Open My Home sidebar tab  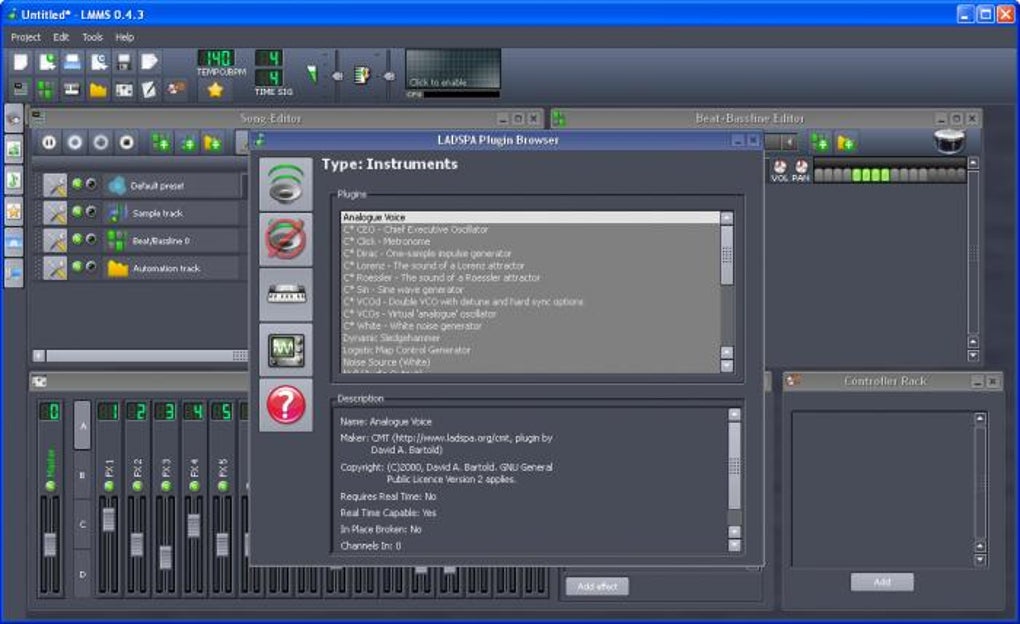[14, 242]
